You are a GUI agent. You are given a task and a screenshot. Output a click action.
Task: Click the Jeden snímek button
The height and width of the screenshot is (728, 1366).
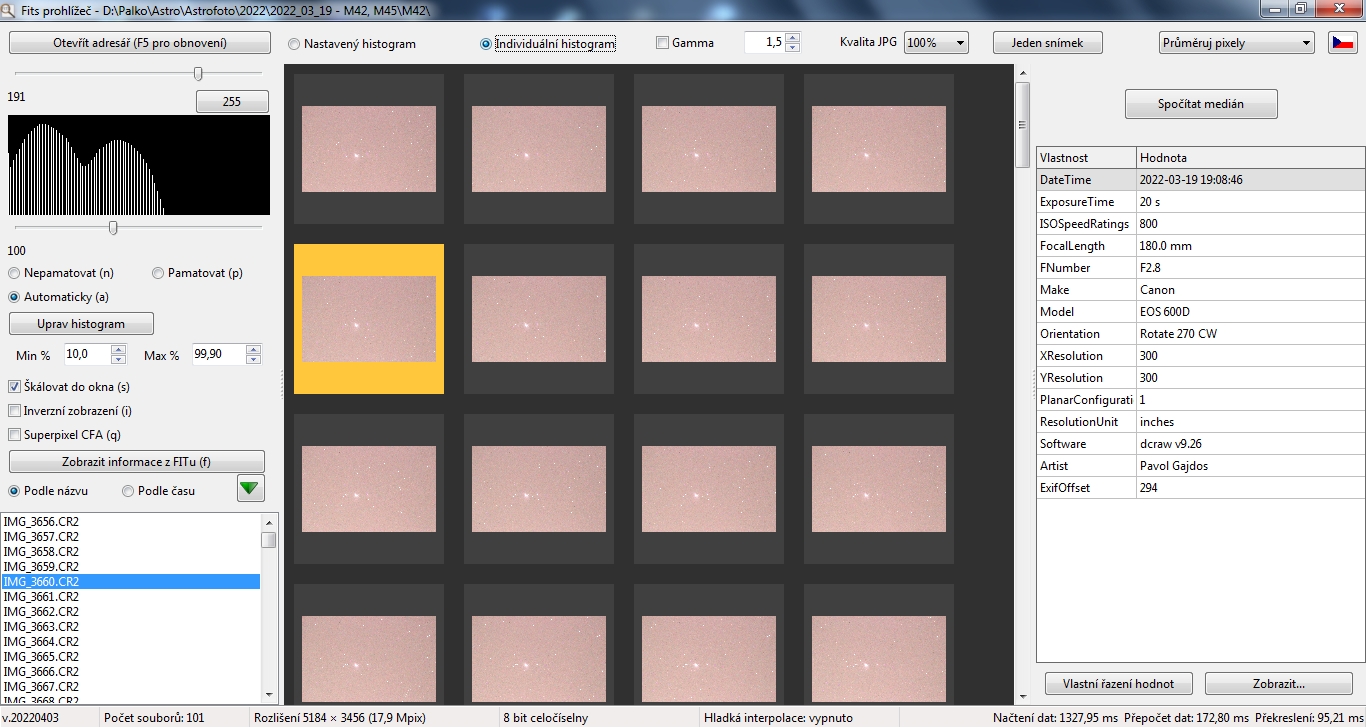tap(1047, 43)
